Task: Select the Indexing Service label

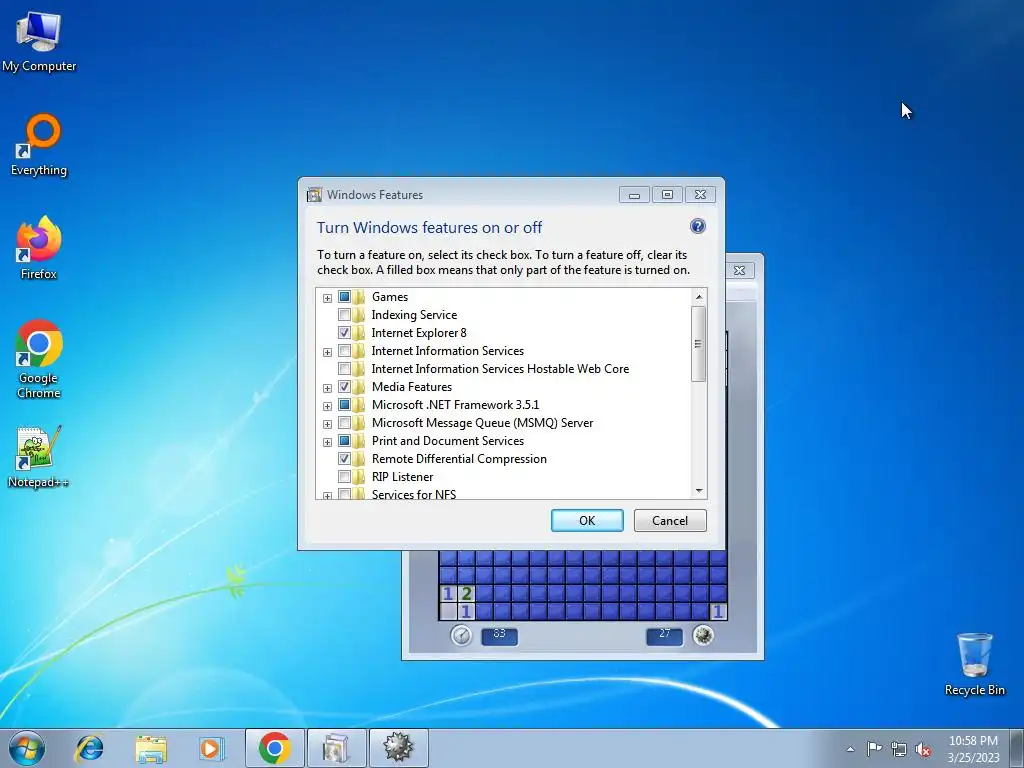Action: tap(414, 315)
